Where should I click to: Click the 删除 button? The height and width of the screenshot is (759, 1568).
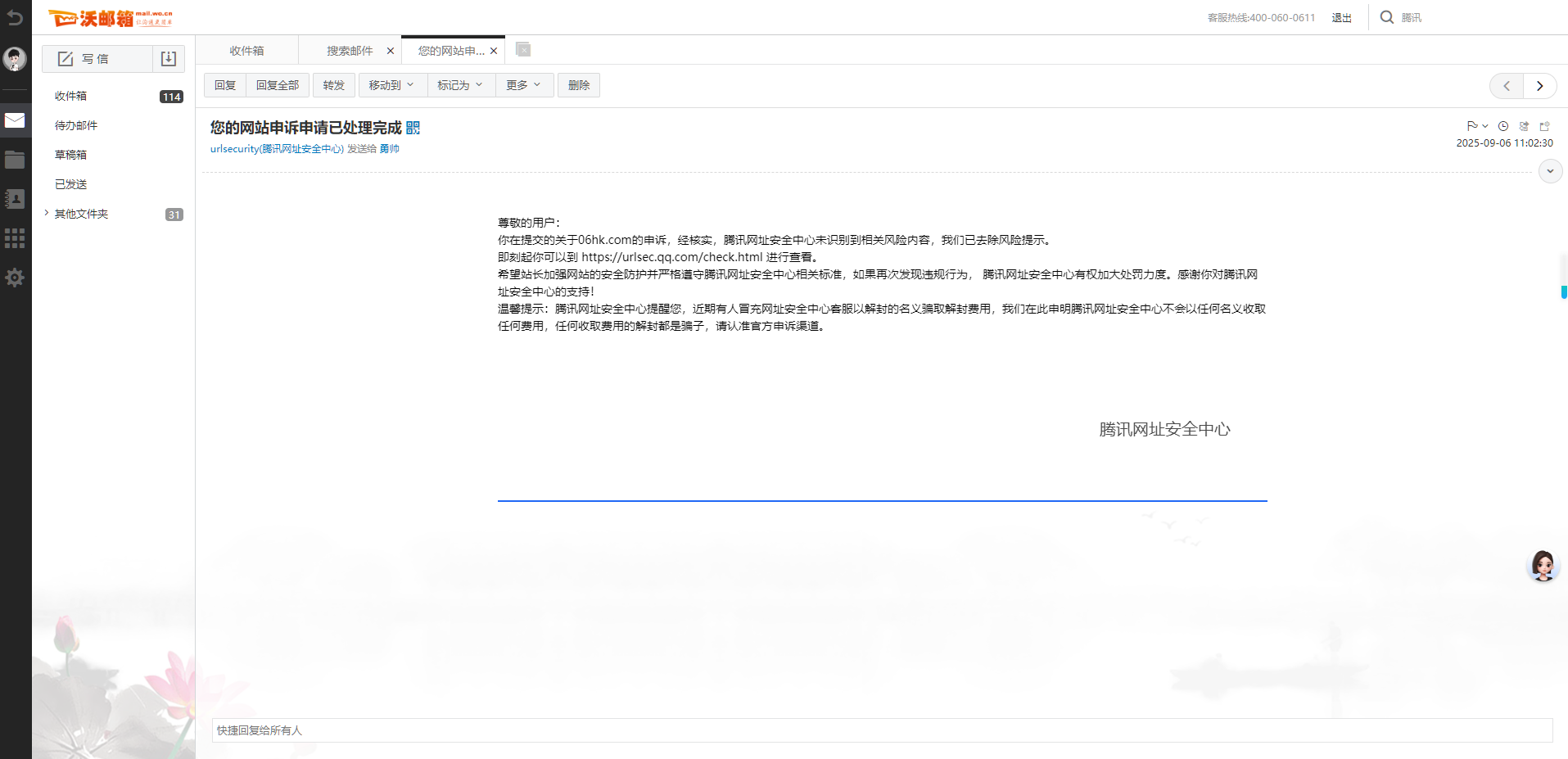coord(579,85)
